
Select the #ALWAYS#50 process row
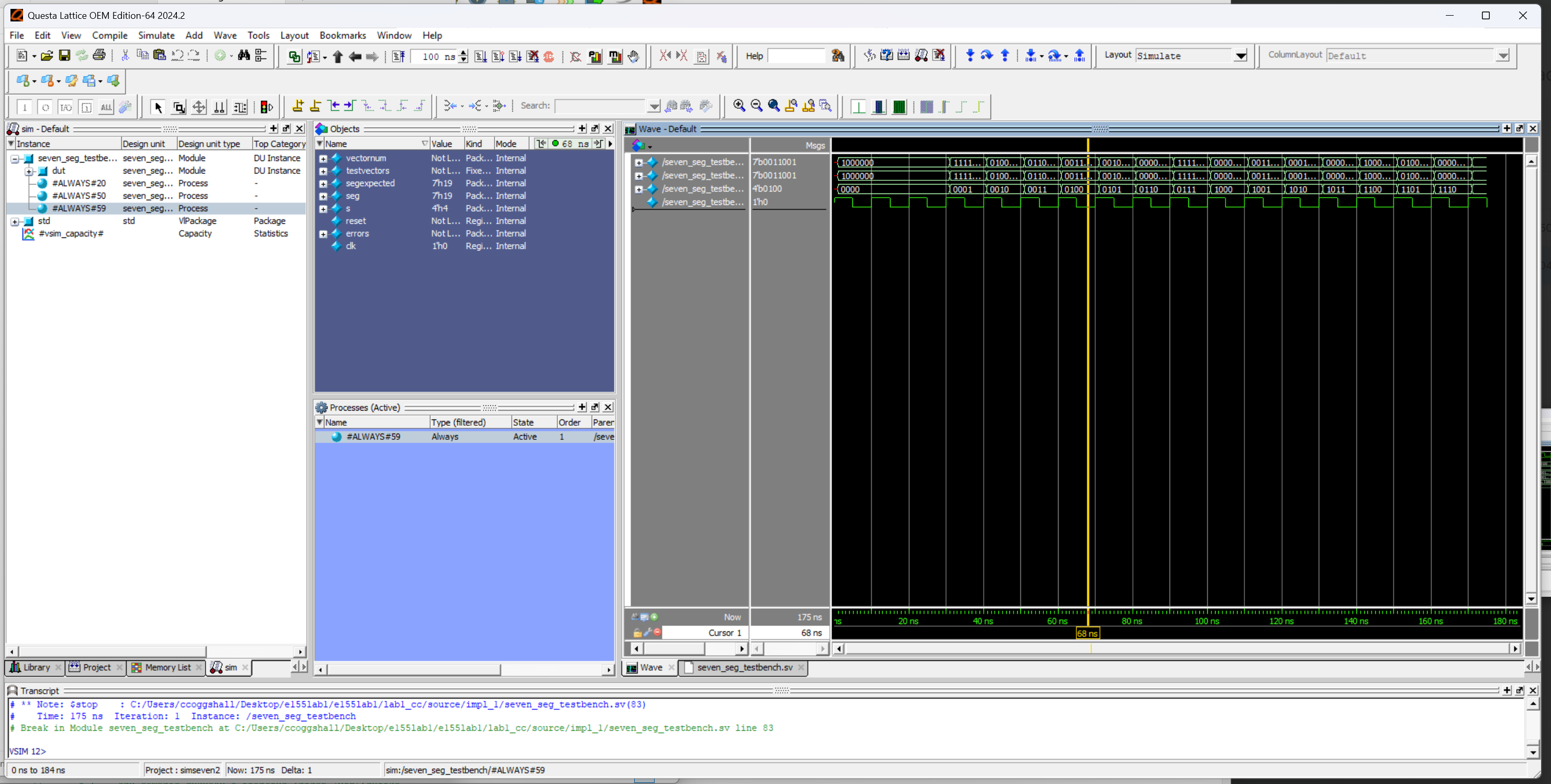click(x=79, y=196)
